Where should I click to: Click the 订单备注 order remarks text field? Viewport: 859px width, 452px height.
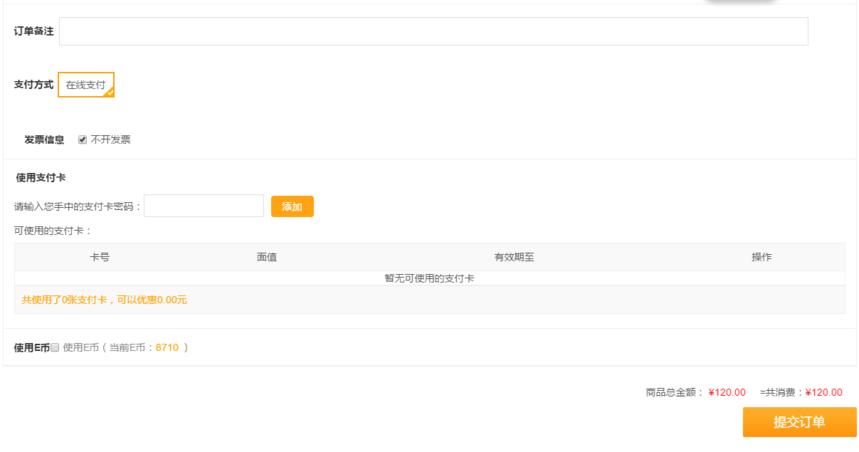point(433,31)
